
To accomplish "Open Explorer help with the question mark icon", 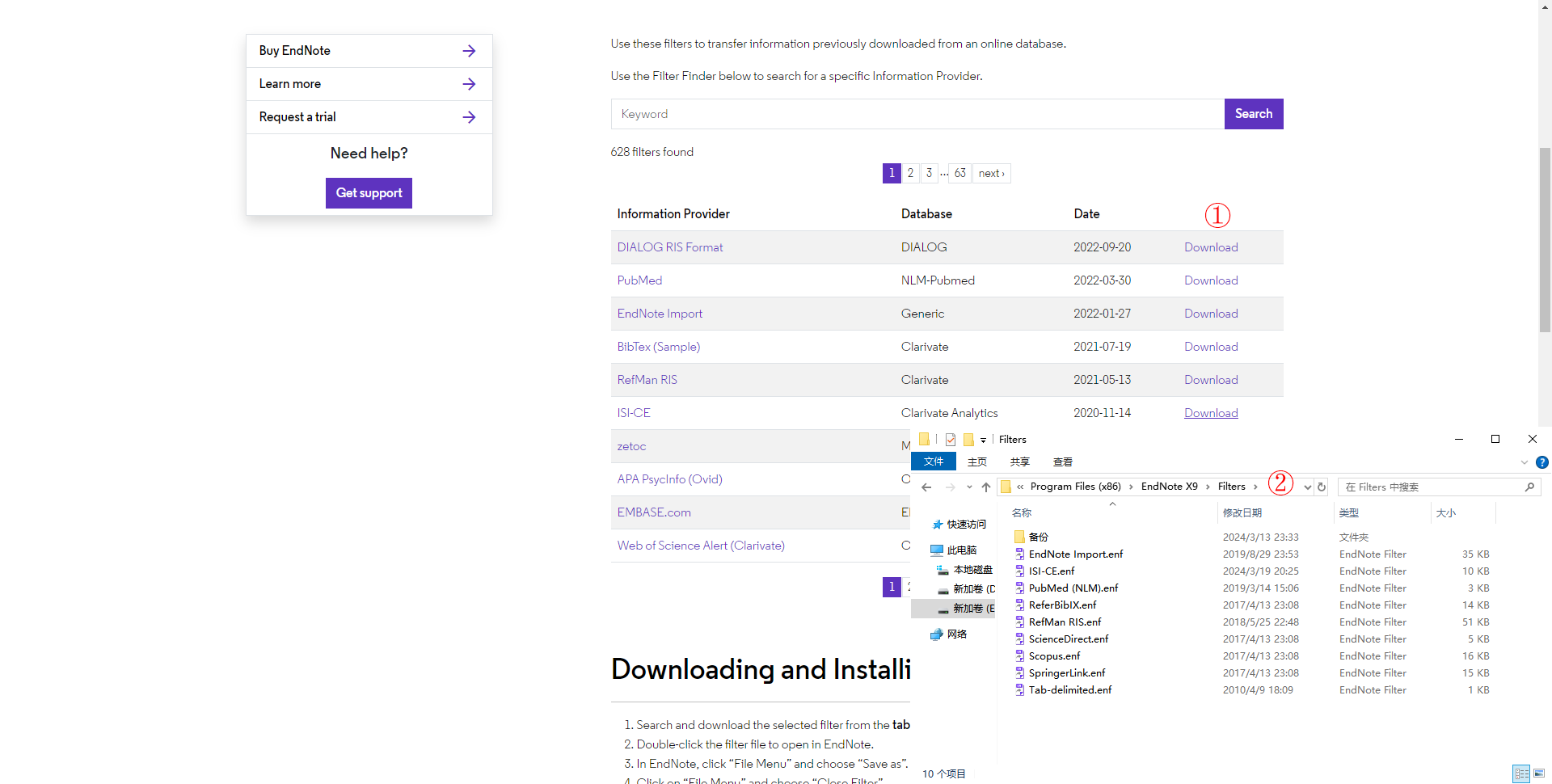I will [x=1542, y=462].
